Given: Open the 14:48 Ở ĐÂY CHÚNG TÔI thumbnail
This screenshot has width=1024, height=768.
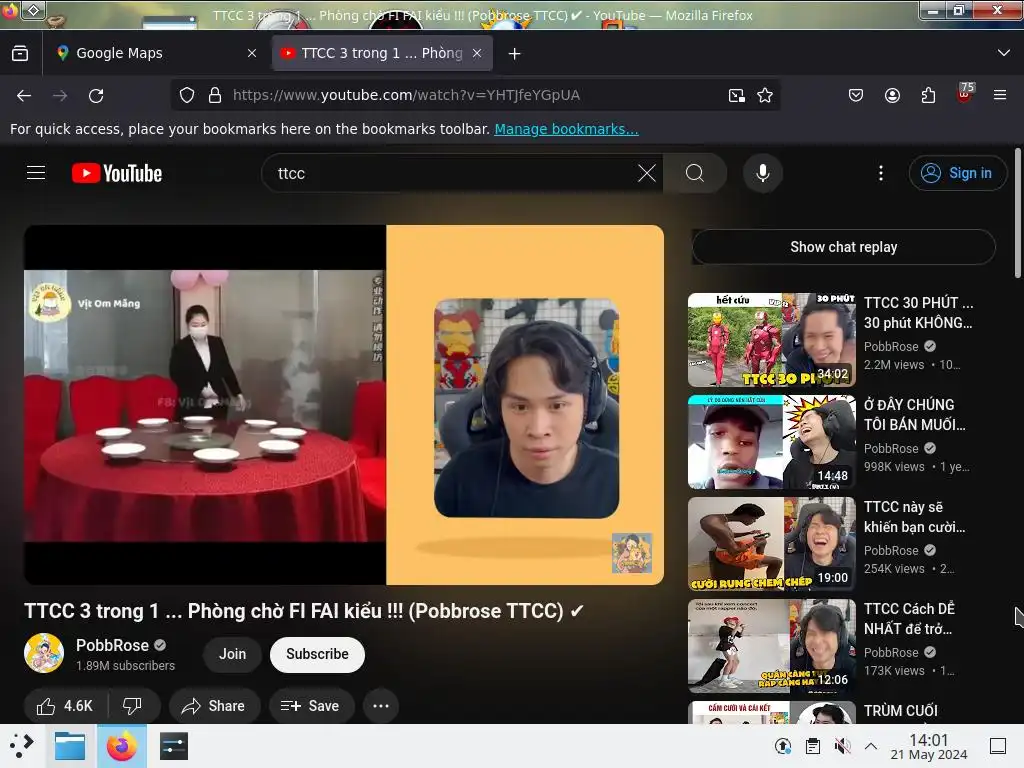Looking at the screenshot, I should click(771, 442).
